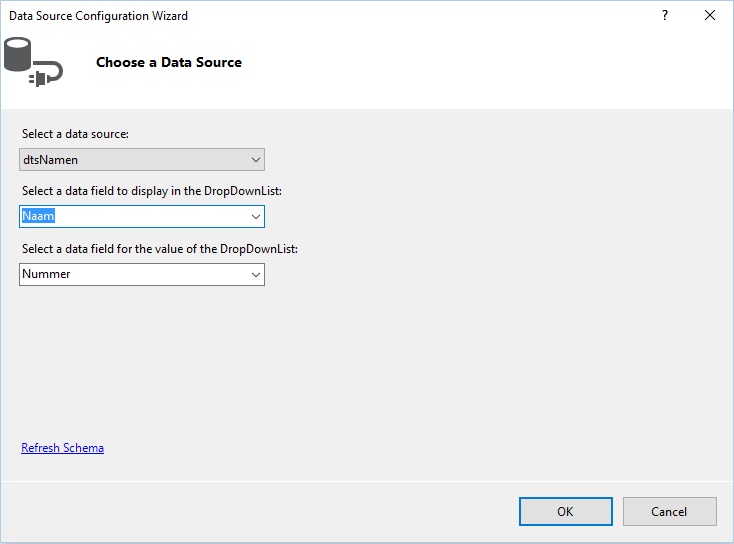Cancel the data source configuration
The image size is (734, 544).
coord(669,511)
